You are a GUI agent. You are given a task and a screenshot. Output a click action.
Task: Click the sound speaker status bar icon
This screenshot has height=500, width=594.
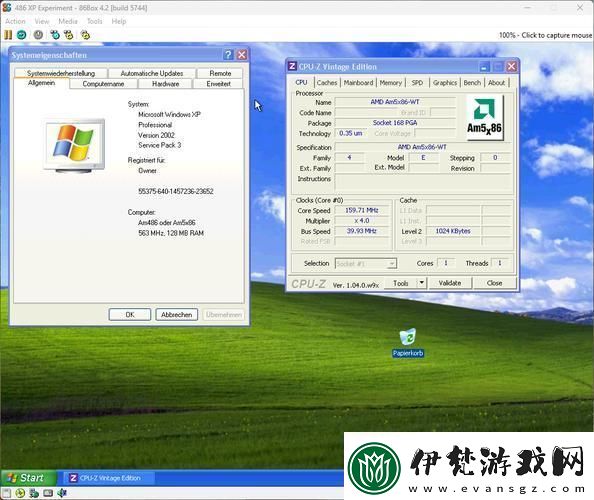pyautogui.click(x=62, y=493)
